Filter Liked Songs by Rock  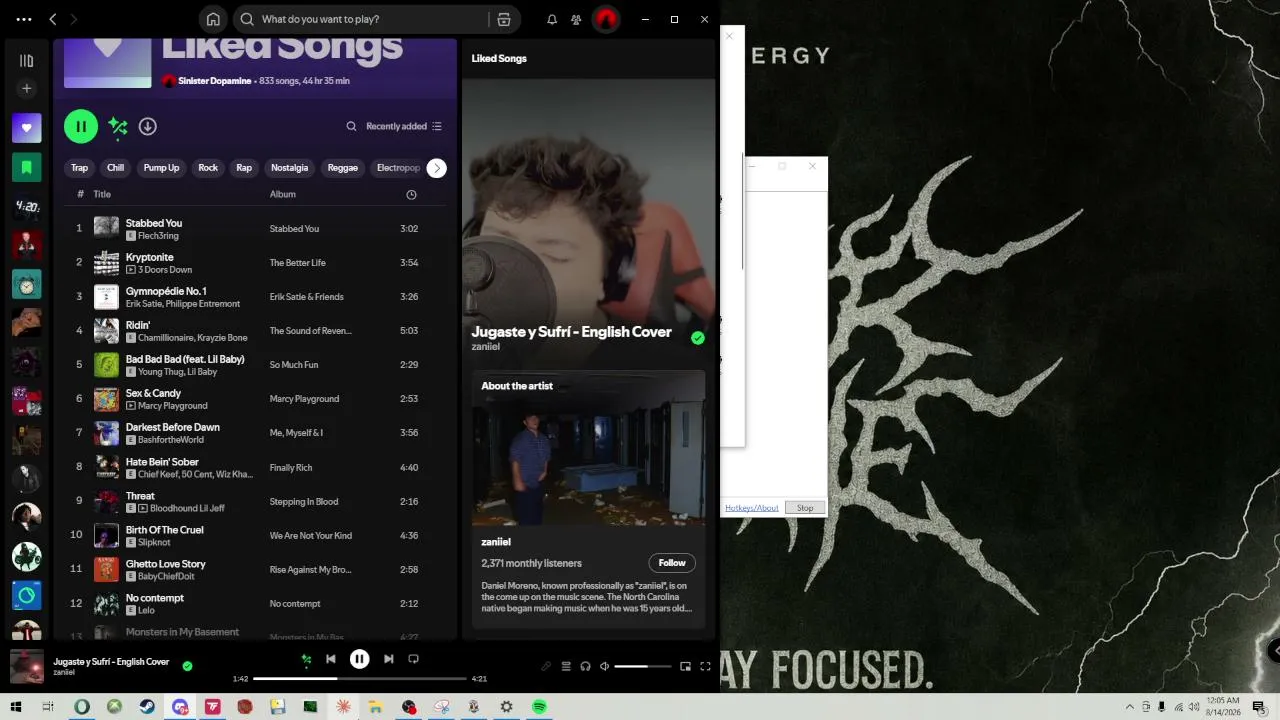208,168
